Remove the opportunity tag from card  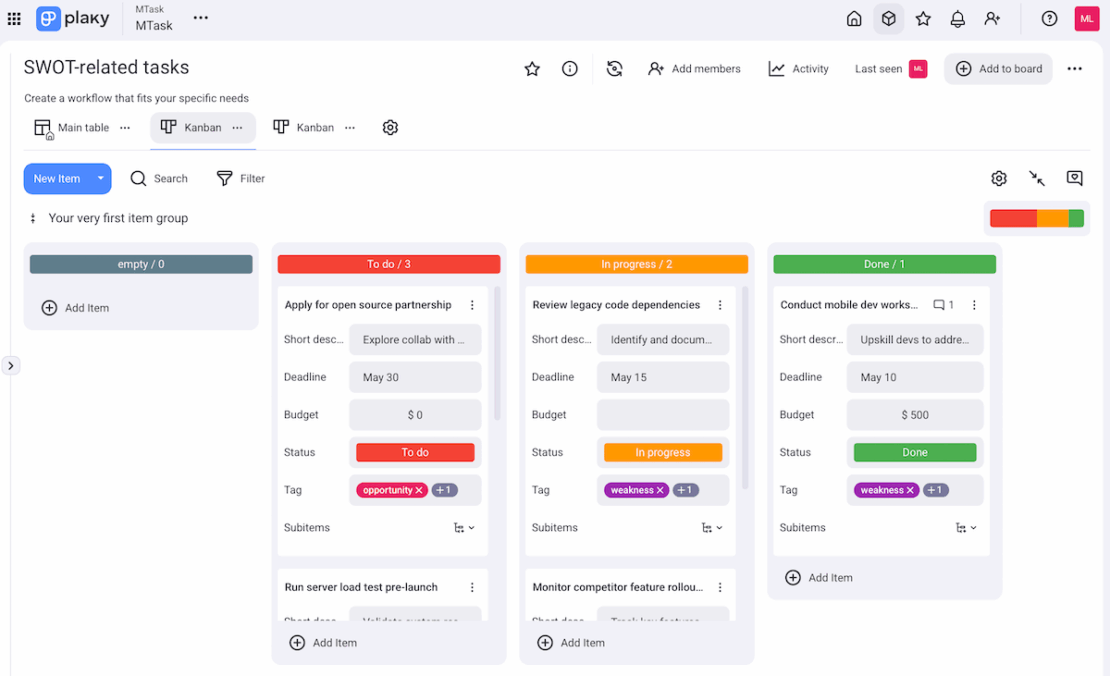419,490
